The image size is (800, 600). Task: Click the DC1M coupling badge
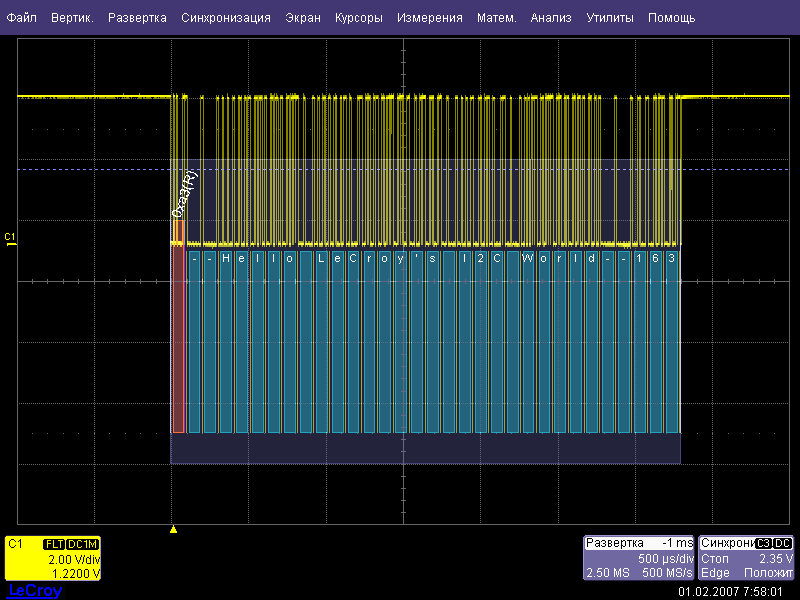pyautogui.click(x=81, y=544)
